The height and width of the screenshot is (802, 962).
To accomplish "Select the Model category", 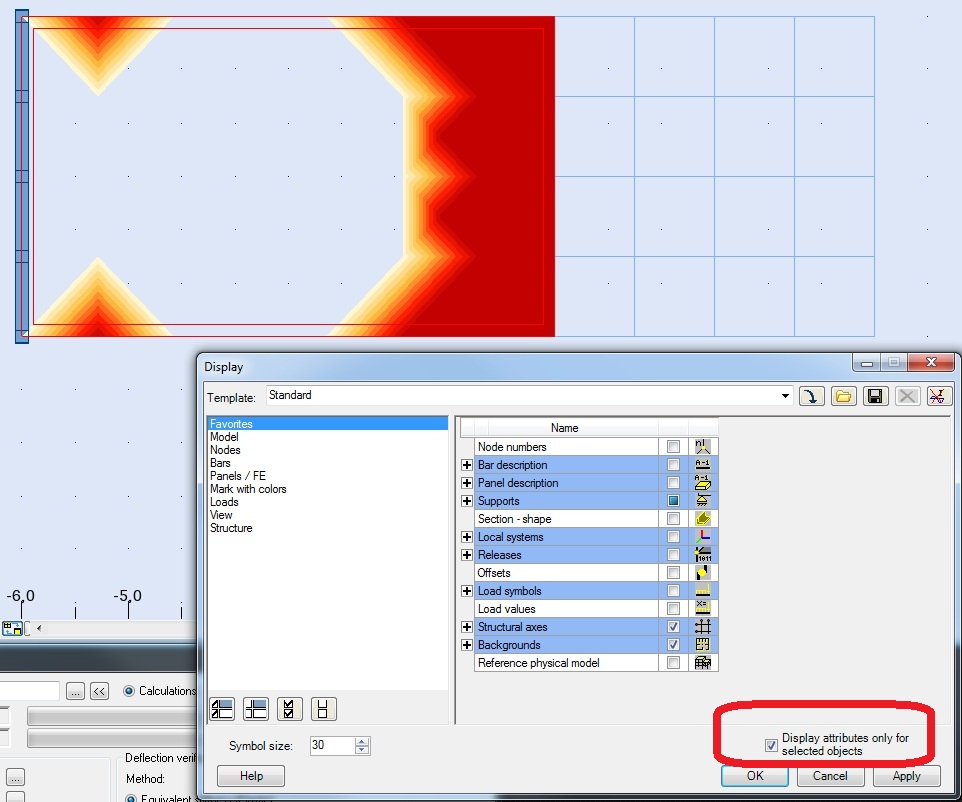I will pyautogui.click(x=224, y=437).
